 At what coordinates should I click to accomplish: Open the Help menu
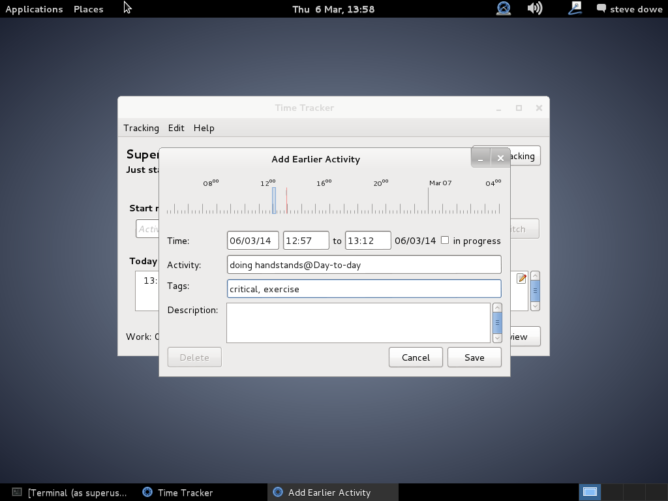(x=204, y=128)
